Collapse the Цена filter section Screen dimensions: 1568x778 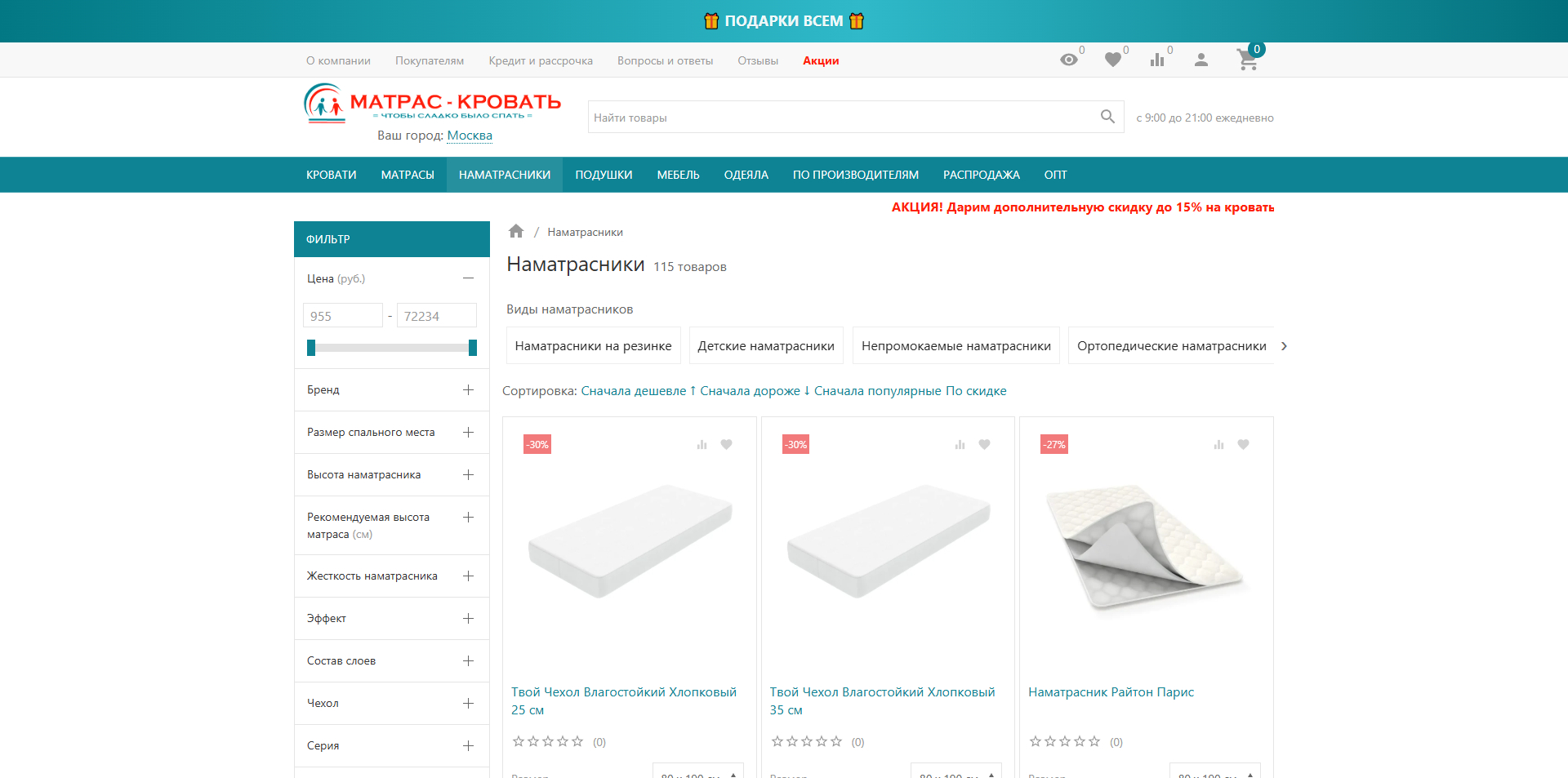click(468, 278)
